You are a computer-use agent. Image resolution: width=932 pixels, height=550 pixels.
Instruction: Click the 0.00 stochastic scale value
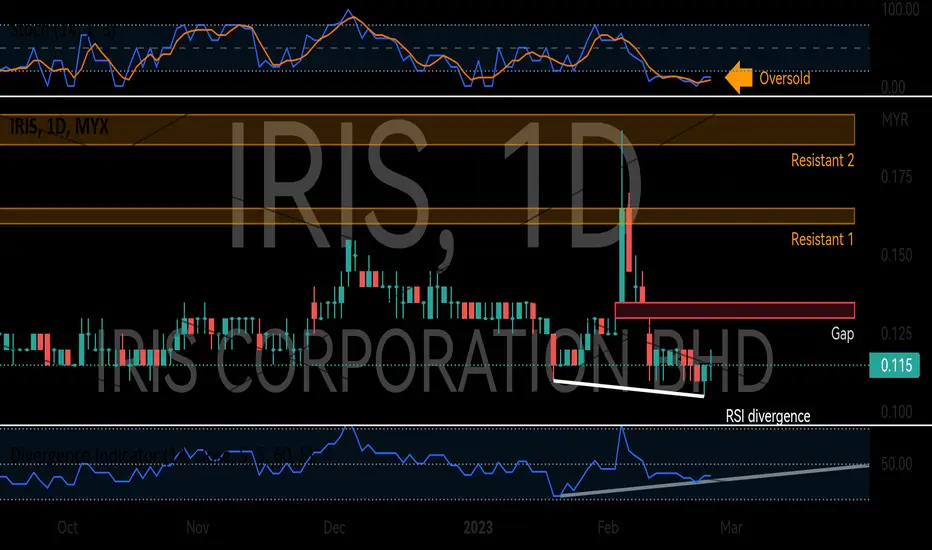click(x=893, y=87)
